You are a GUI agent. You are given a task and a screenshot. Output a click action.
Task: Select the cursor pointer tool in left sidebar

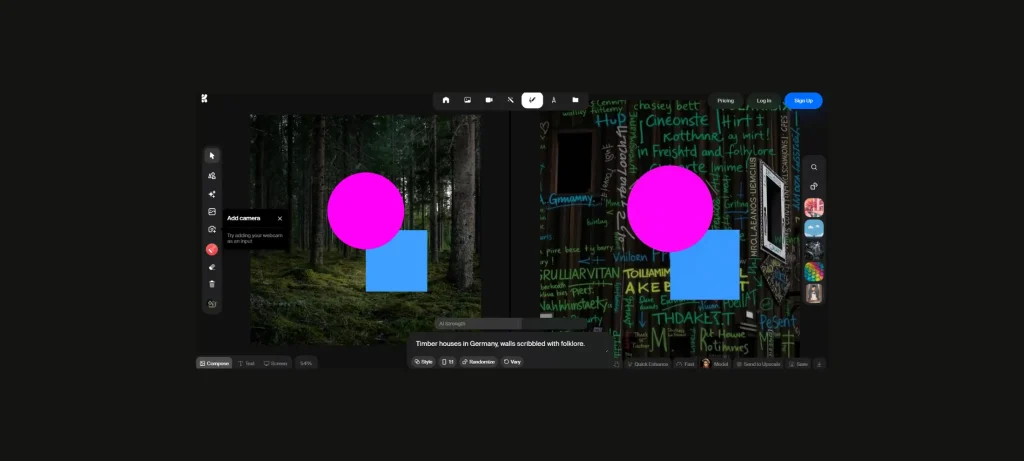tap(212, 156)
